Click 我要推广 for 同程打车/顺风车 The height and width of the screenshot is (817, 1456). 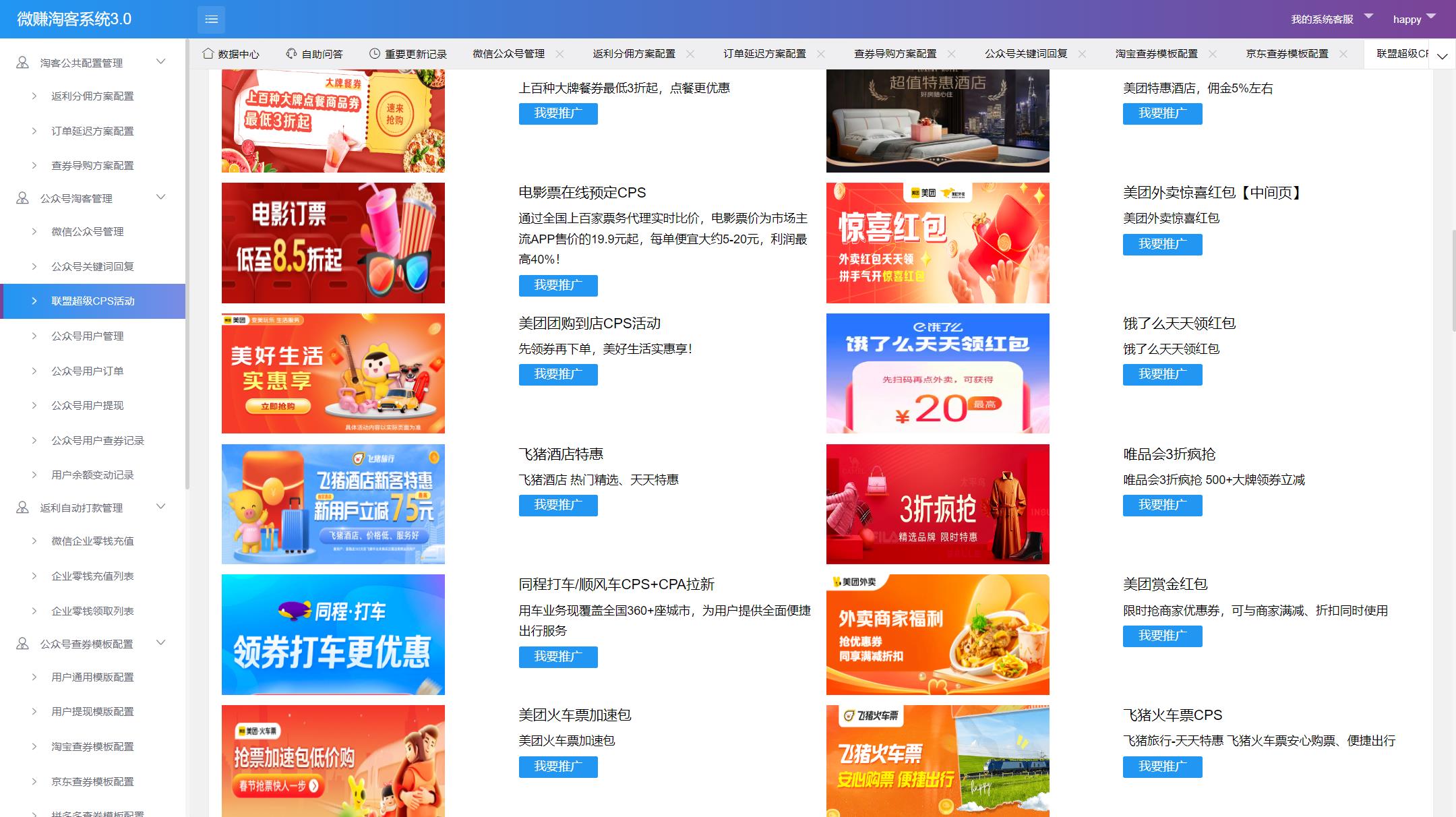click(558, 657)
